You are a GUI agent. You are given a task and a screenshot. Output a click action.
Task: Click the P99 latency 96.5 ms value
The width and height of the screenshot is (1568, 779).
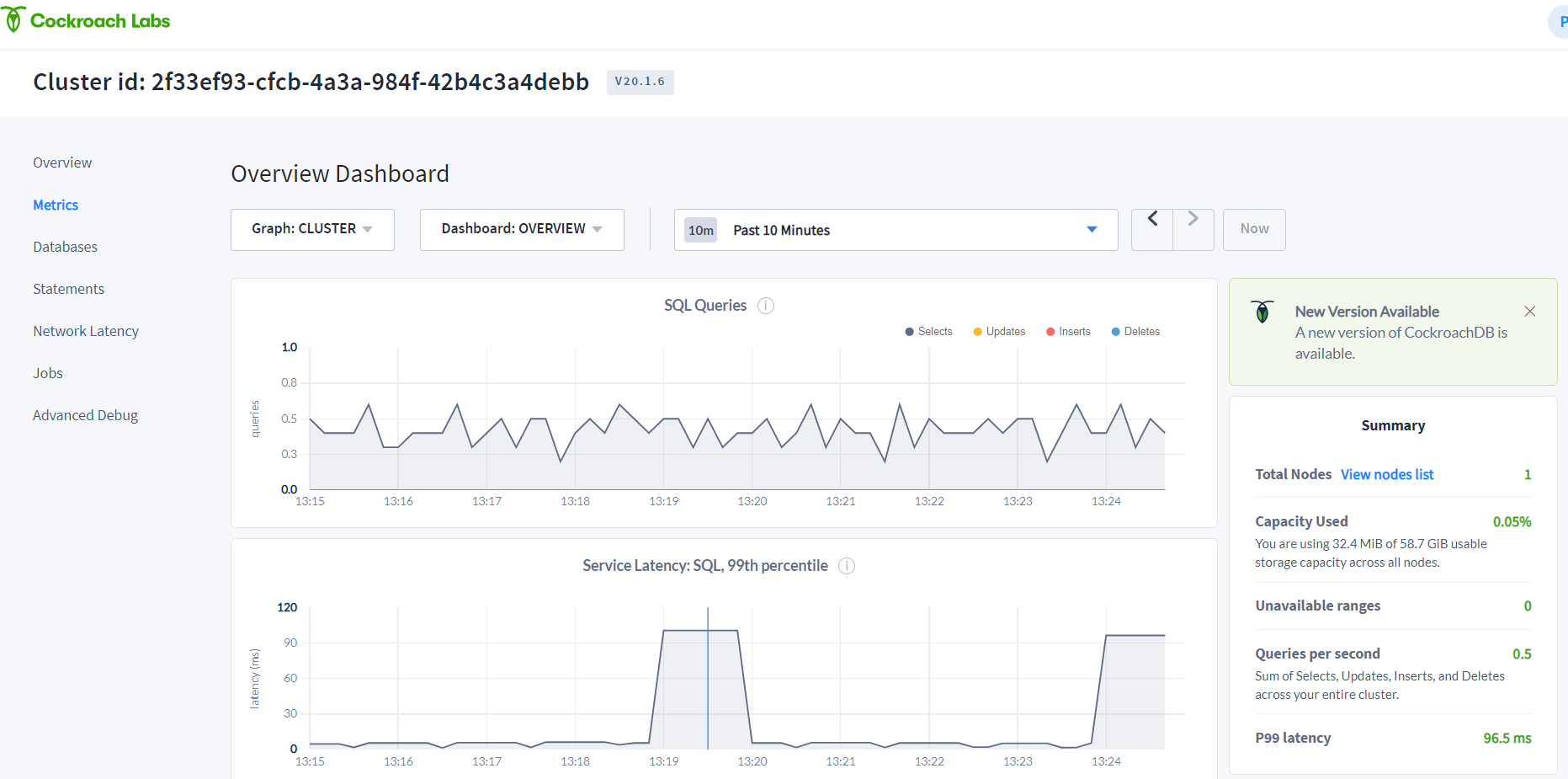click(x=1507, y=738)
